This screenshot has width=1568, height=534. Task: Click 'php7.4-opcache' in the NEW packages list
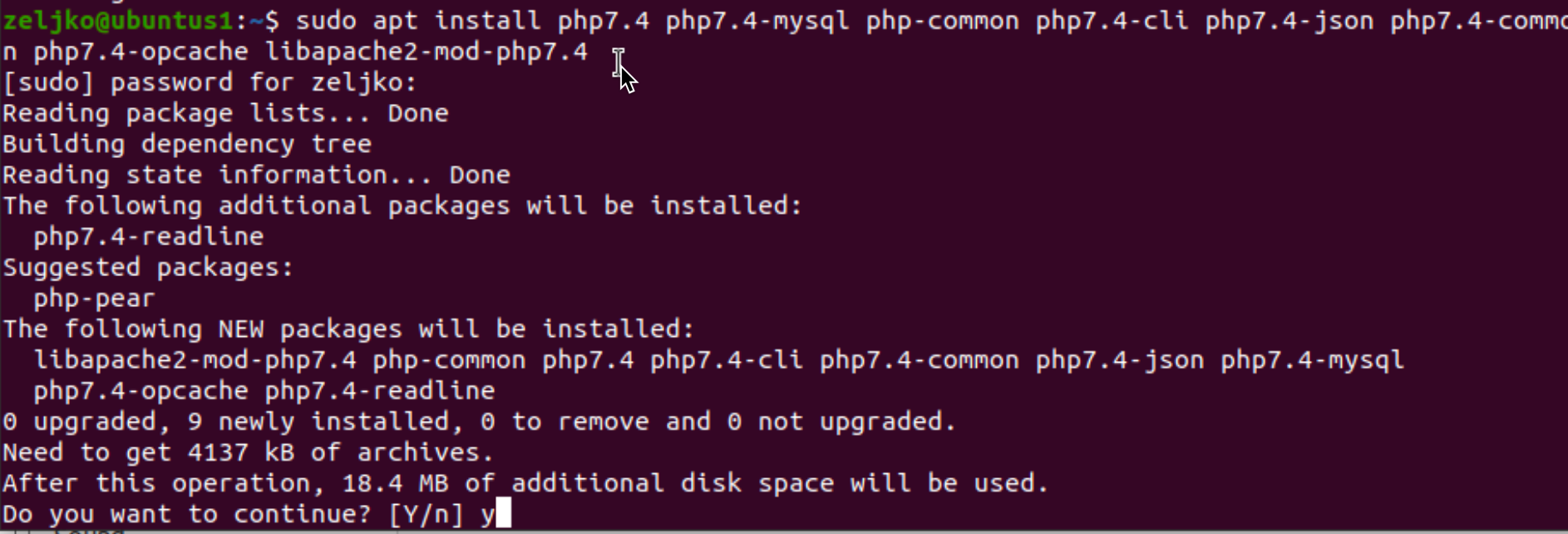[x=141, y=390]
